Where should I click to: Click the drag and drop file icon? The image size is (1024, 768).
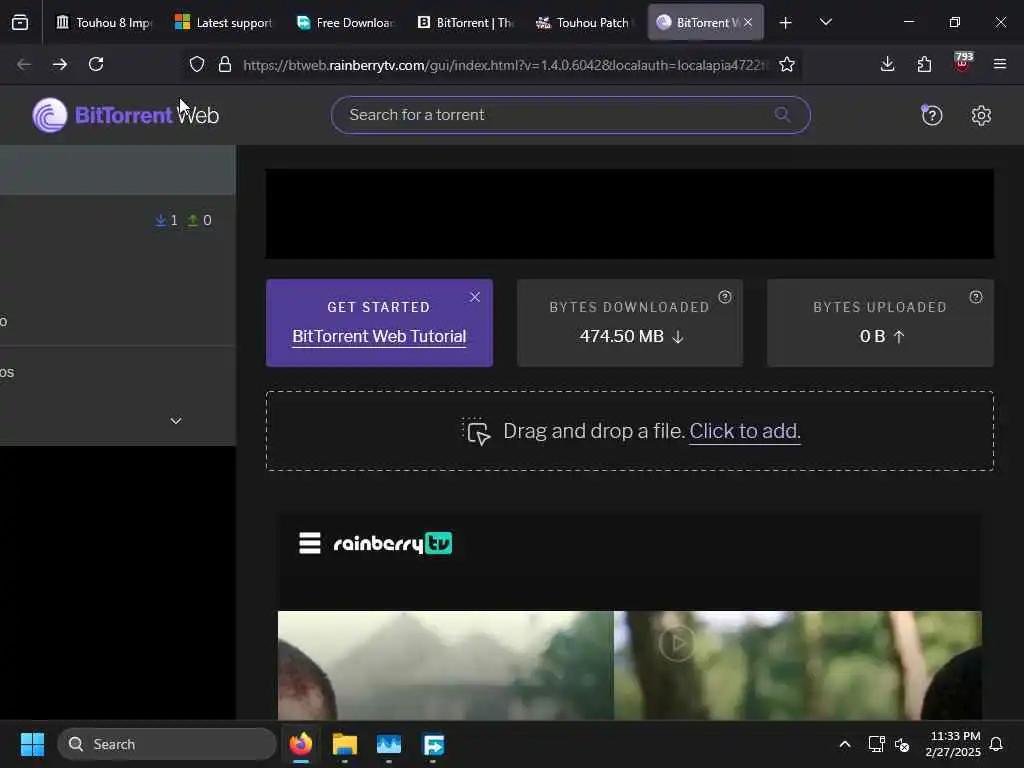(x=477, y=432)
